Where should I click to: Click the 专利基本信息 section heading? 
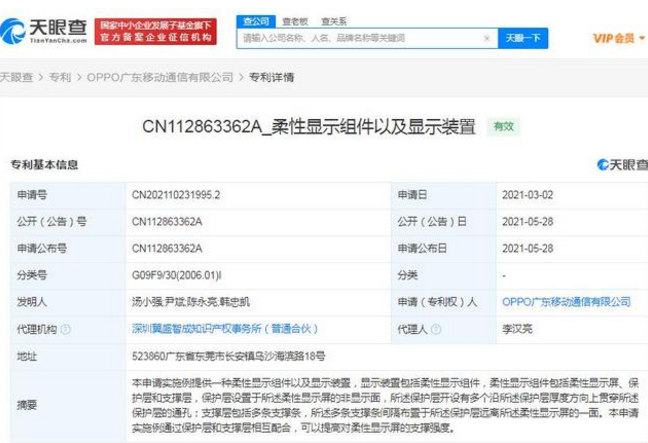44,165
